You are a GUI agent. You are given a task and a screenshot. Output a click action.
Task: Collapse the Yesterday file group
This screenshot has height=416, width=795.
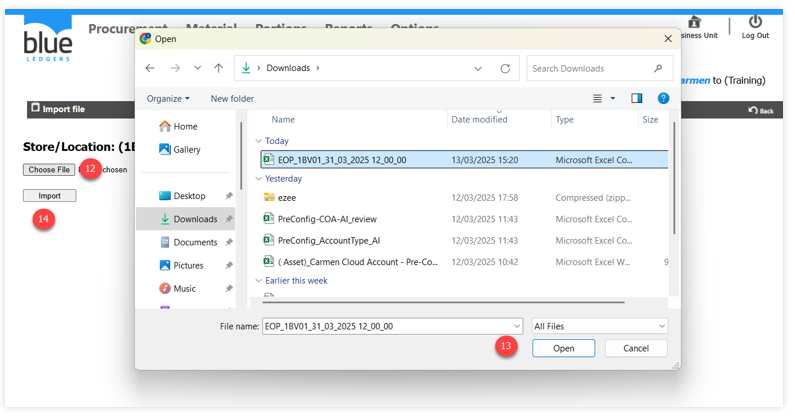click(x=259, y=179)
